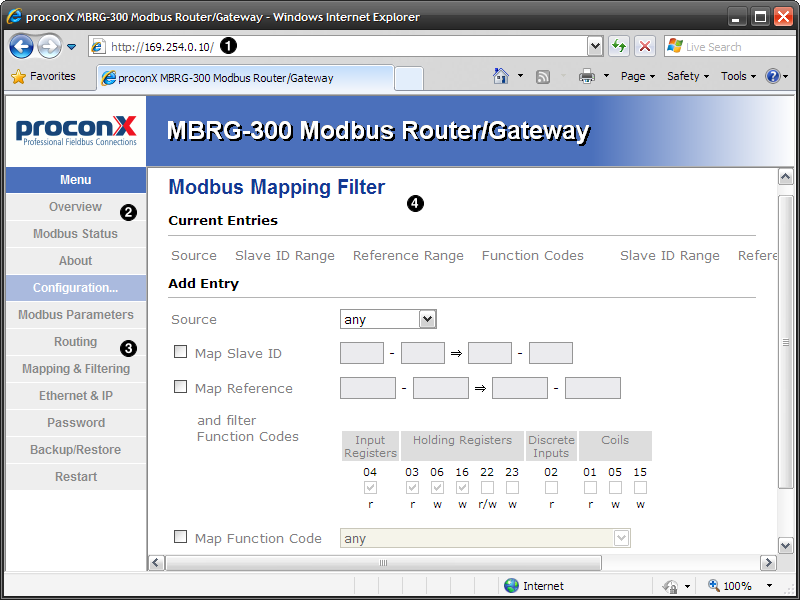800x600 pixels.
Task: Open the Password settings page
Action: [76, 423]
